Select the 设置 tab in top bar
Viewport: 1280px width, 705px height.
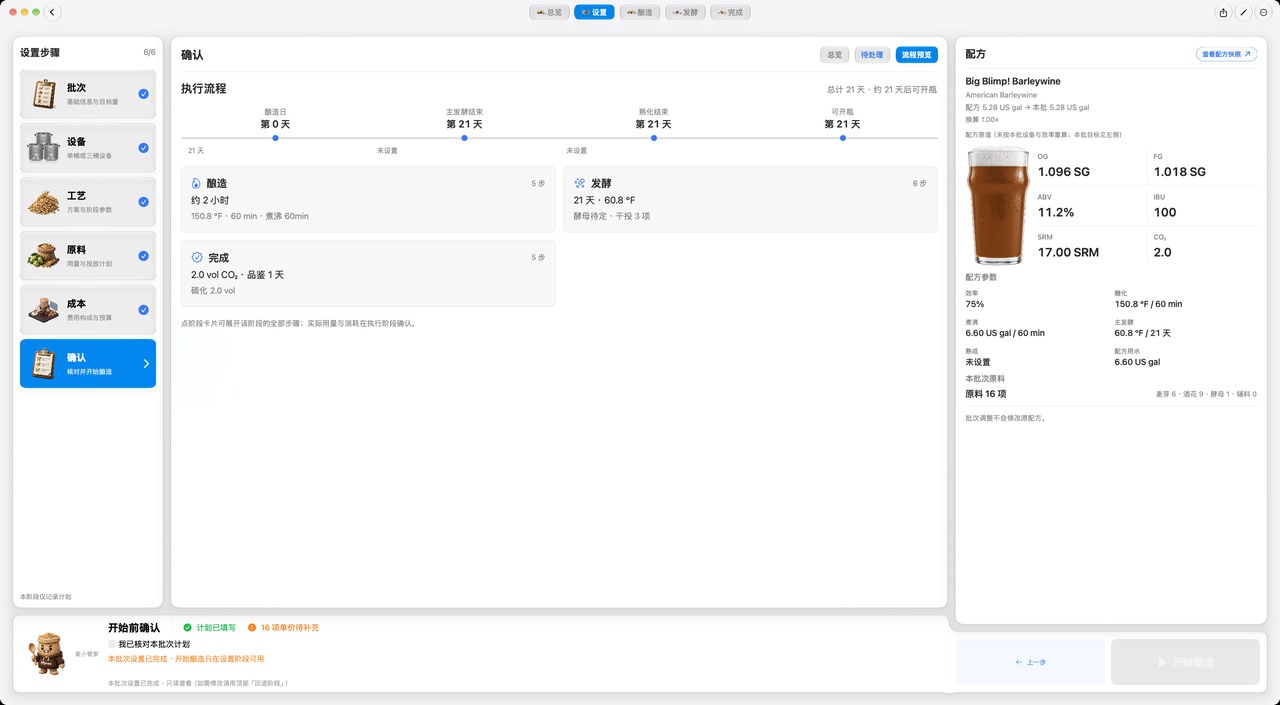pos(594,13)
